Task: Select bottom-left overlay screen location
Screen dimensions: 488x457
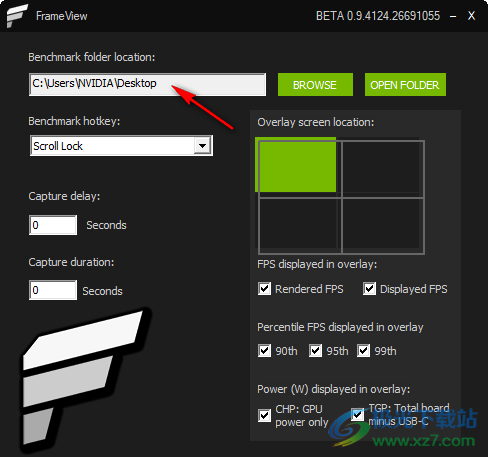Action: 300,225
